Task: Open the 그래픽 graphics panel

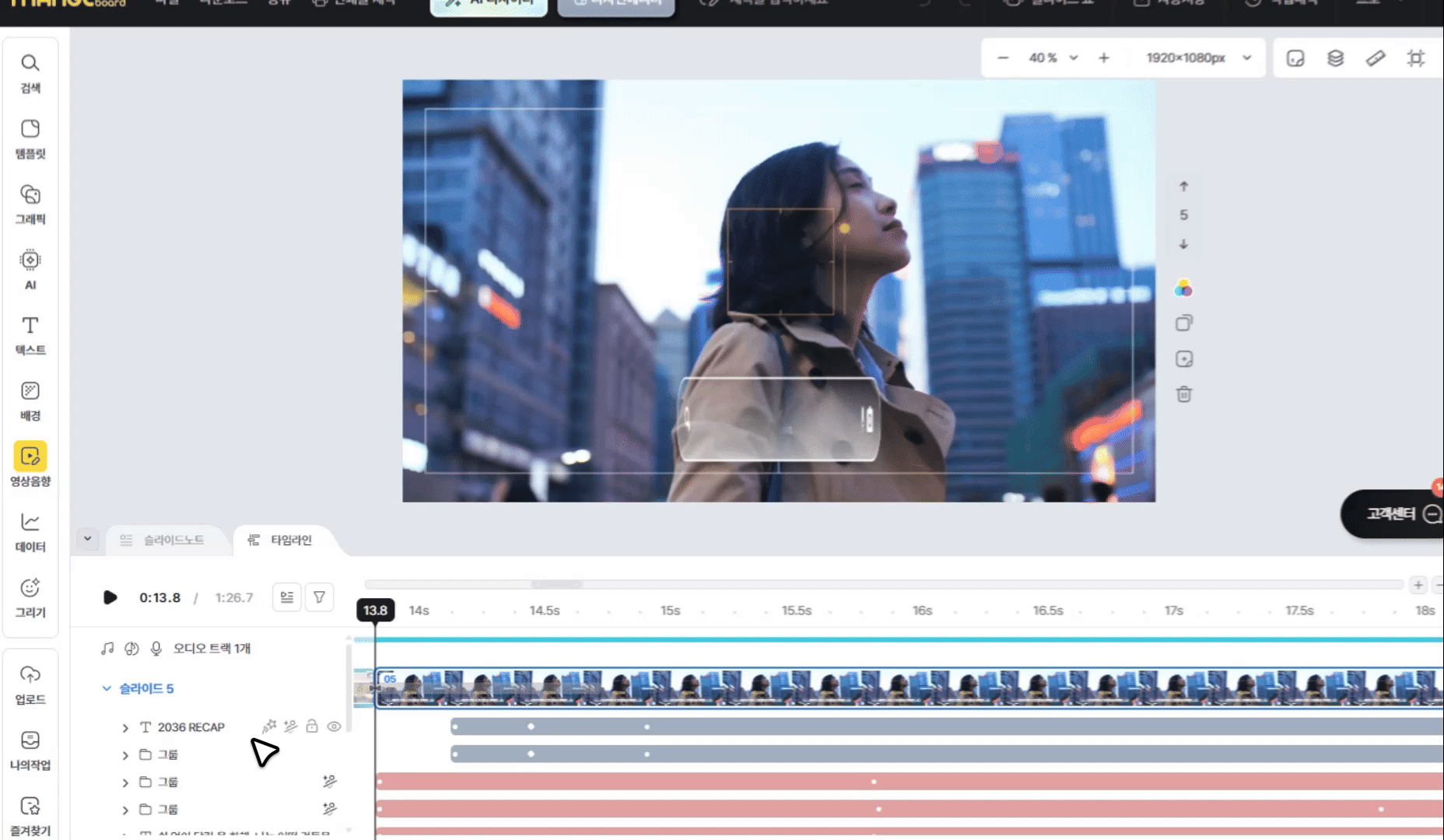Action: click(30, 204)
